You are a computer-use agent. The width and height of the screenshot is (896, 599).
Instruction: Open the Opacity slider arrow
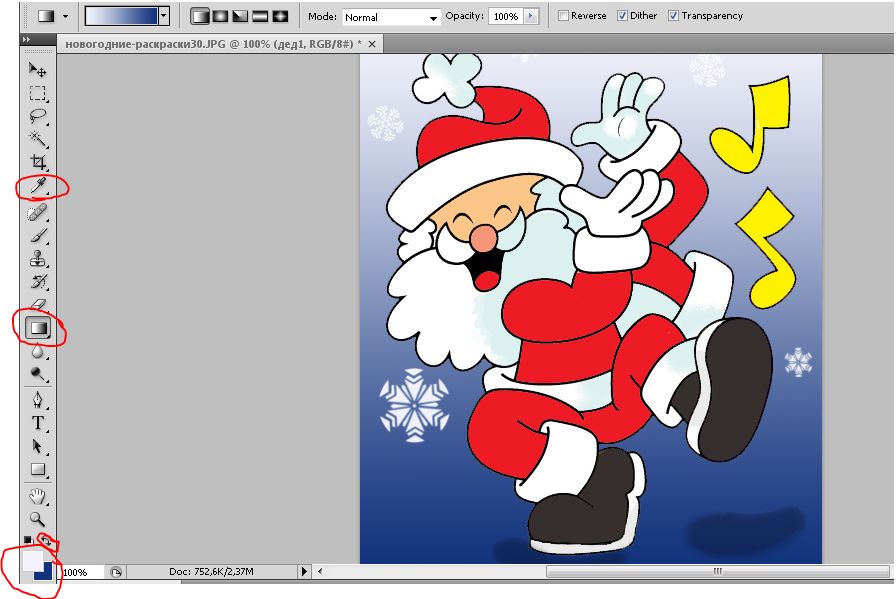pos(531,16)
